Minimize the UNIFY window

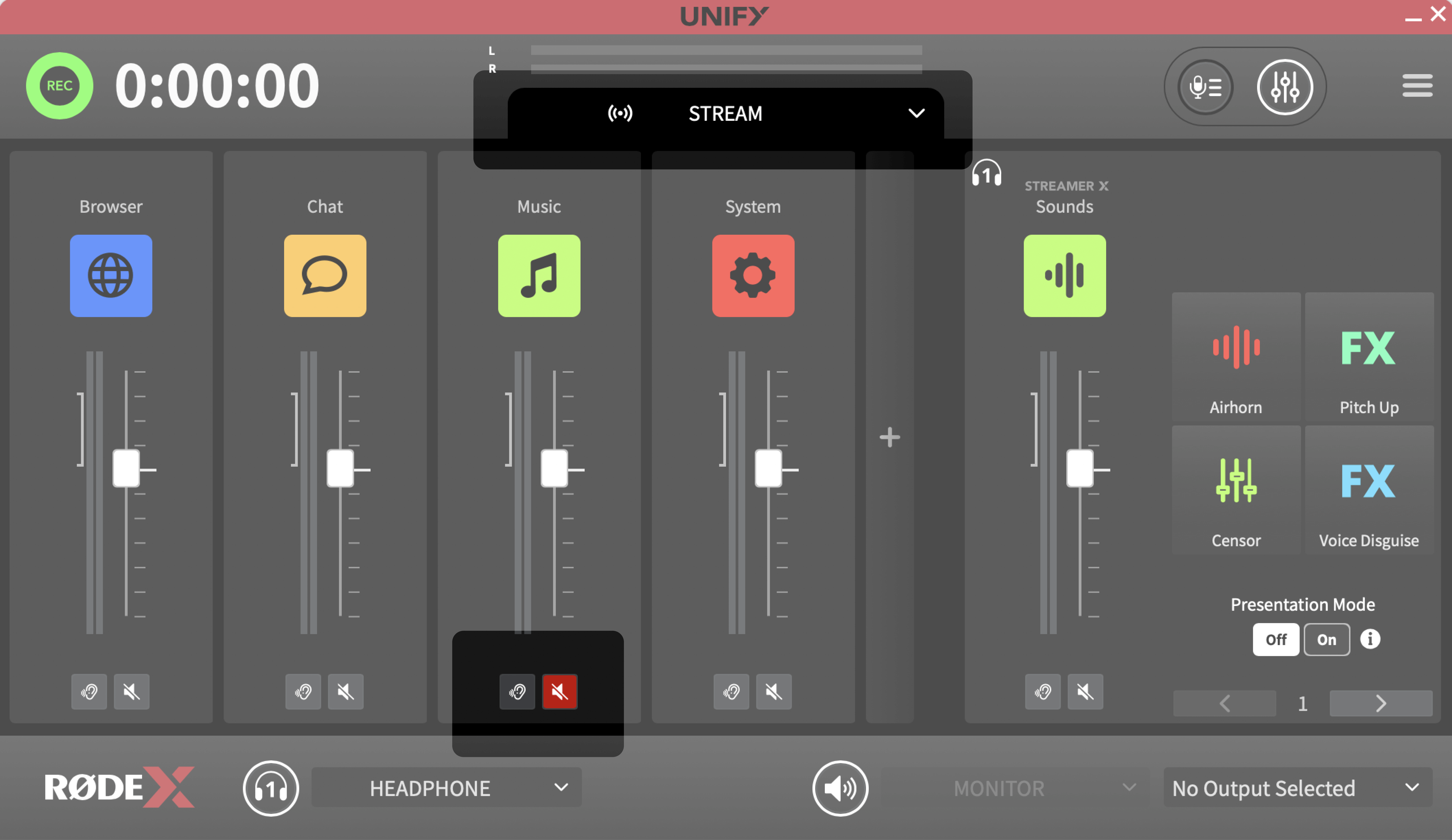(x=1413, y=20)
